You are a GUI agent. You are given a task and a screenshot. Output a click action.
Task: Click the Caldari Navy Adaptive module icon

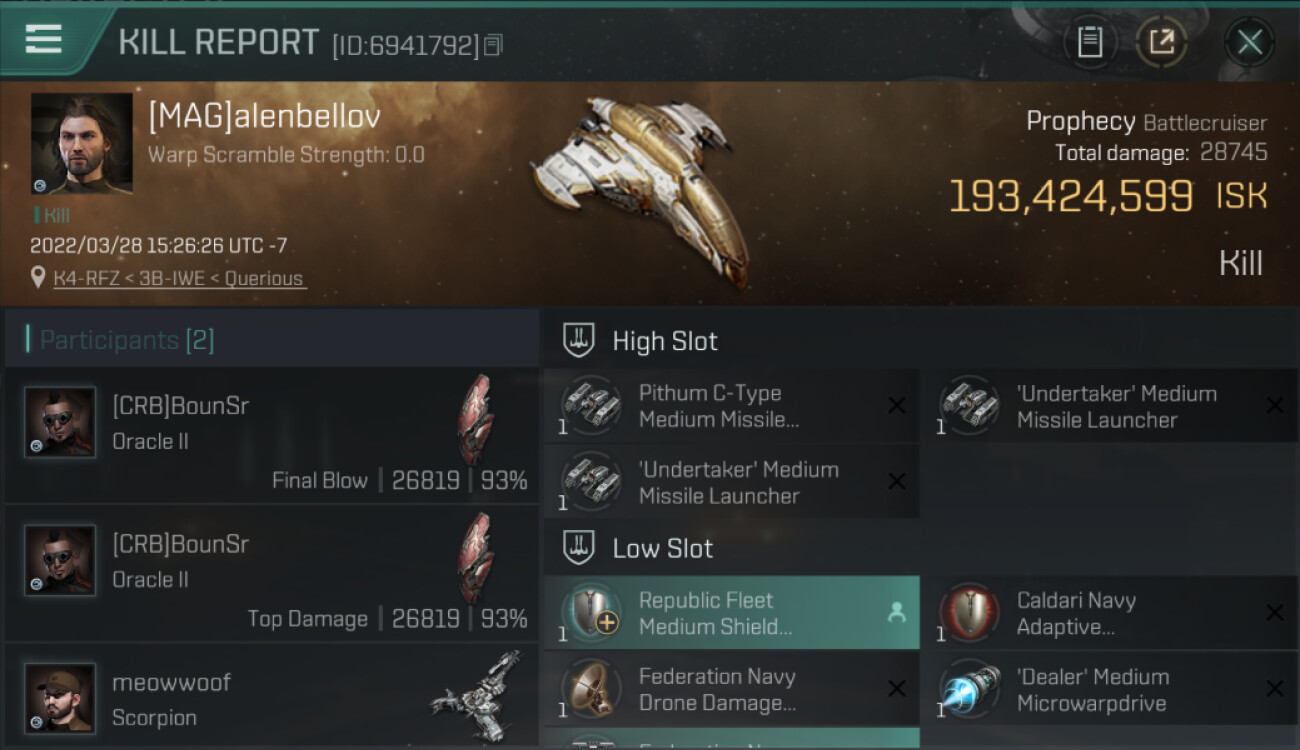pyautogui.click(x=969, y=612)
